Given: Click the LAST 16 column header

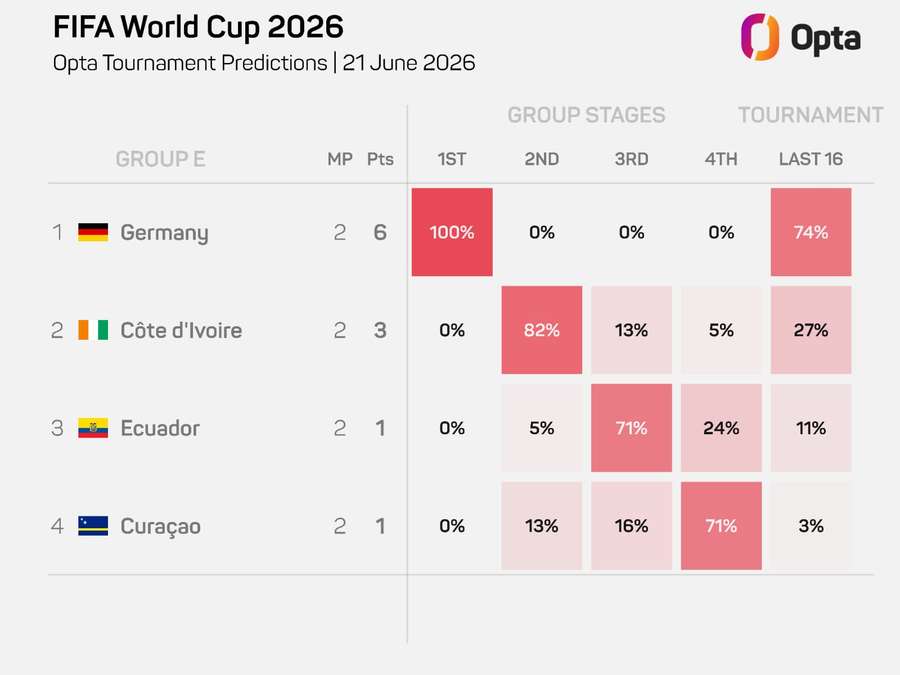Looking at the screenshot, I should tap(811, 159).
